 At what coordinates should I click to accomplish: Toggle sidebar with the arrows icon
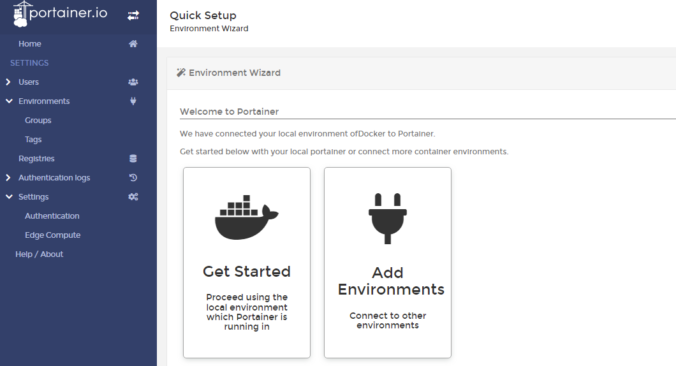click(133, 16)
